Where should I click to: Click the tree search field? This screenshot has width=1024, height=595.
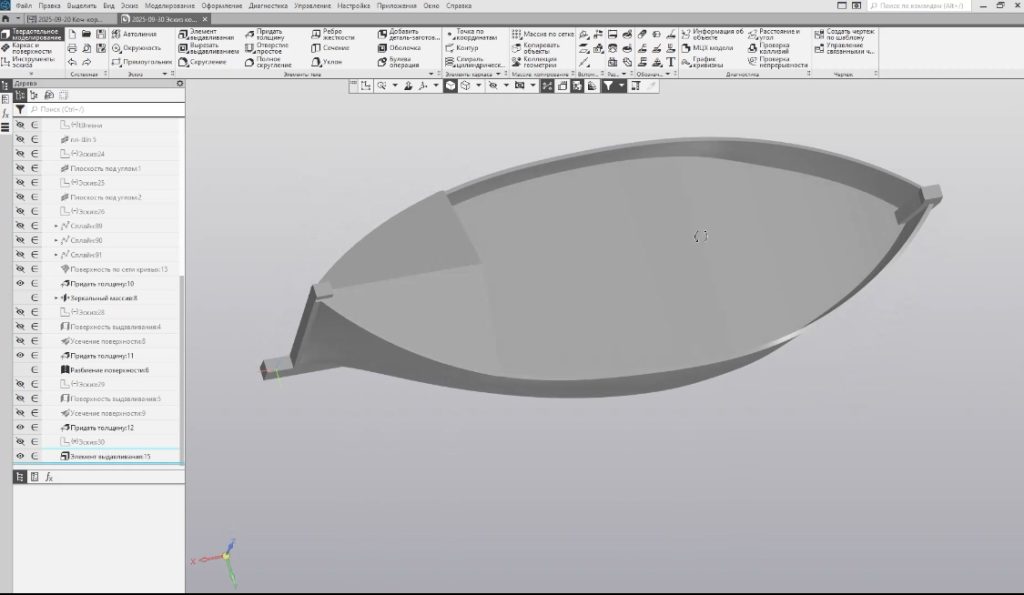click(x=100, y=109)
